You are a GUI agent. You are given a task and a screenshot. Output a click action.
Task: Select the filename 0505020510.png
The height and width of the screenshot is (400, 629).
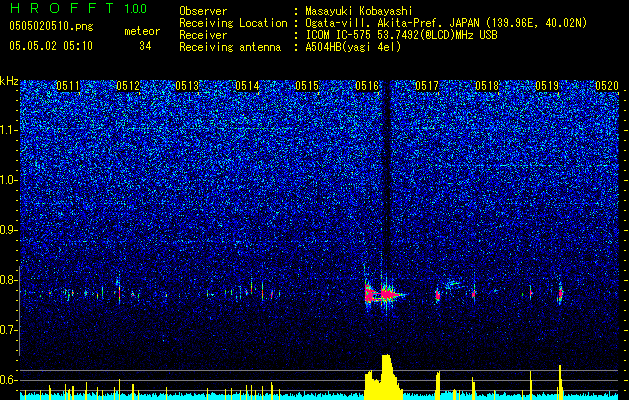tap(51, 26)
